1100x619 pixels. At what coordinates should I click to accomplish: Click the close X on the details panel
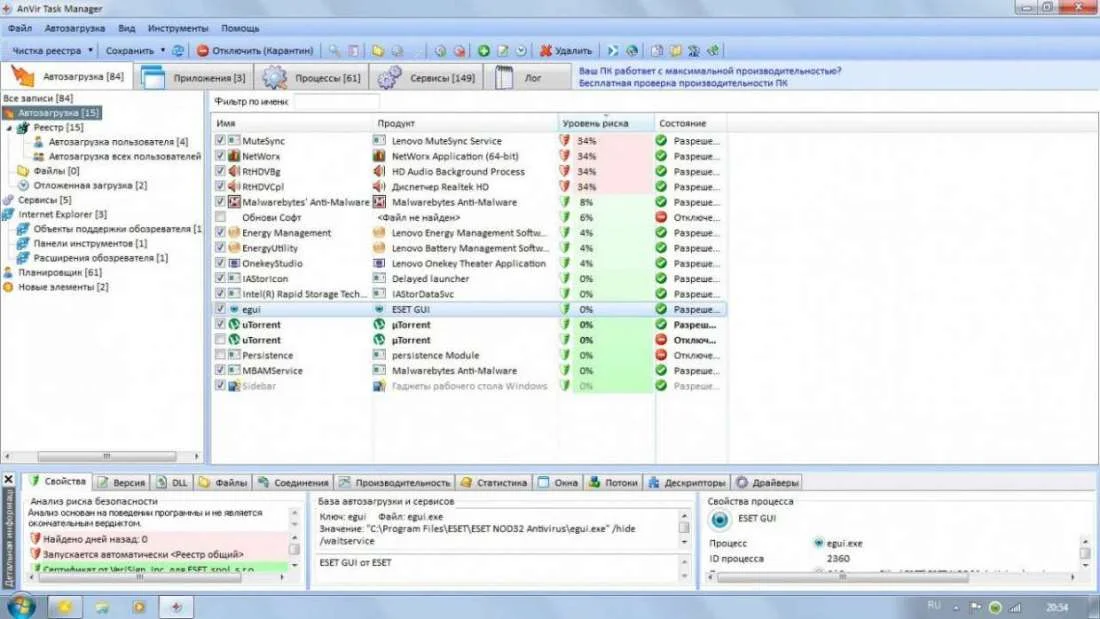[x=8, y=479]
